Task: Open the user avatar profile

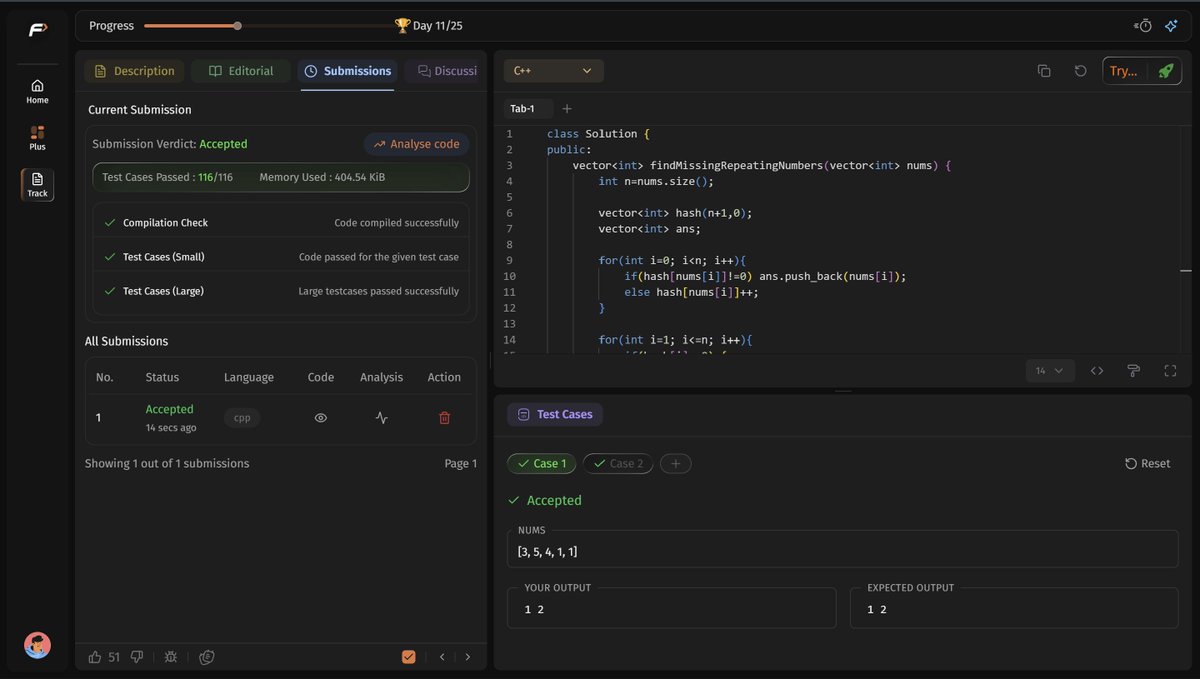Action: (x=37, y=645)
